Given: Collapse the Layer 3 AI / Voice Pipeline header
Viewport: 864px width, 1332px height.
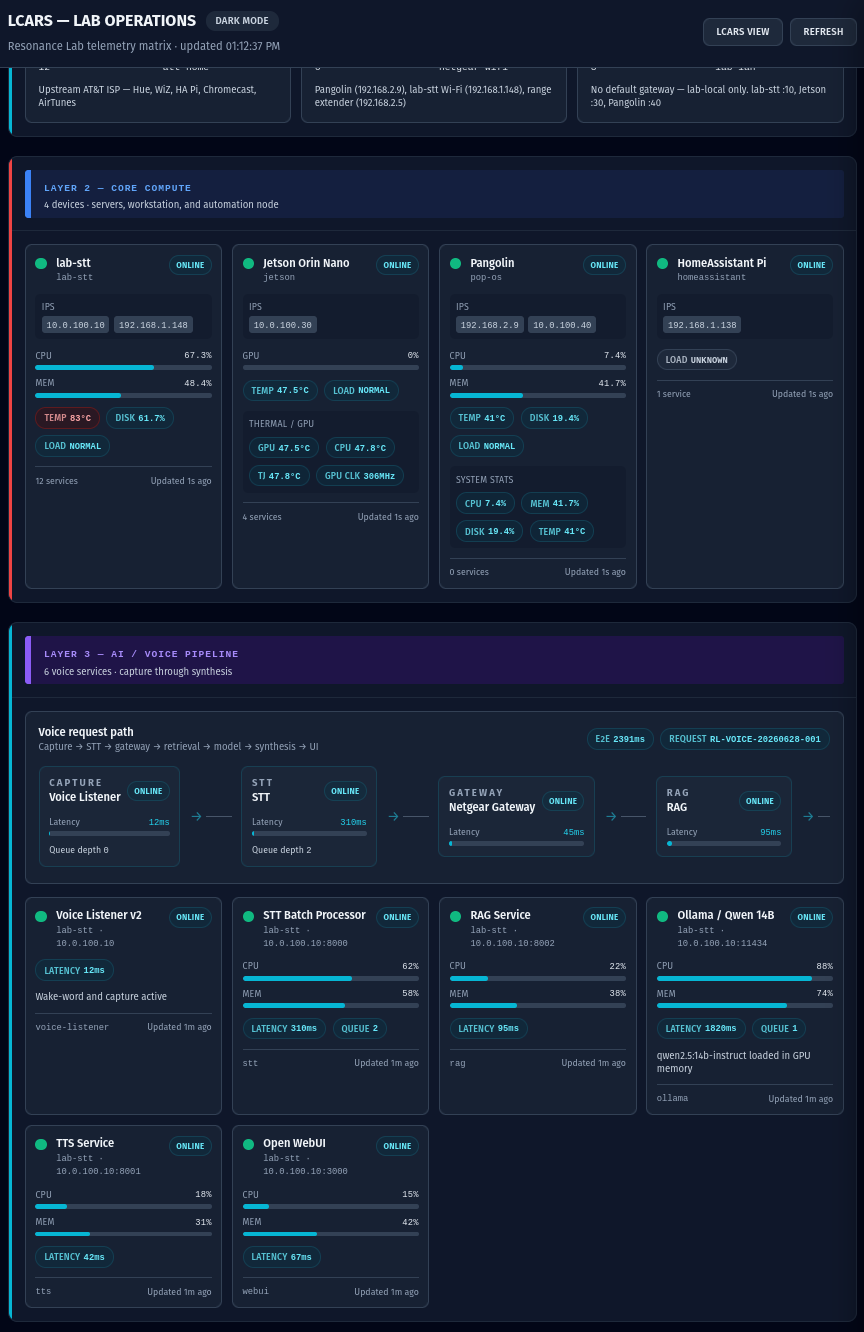Looking at the screenshot, I should pos(434,660).
